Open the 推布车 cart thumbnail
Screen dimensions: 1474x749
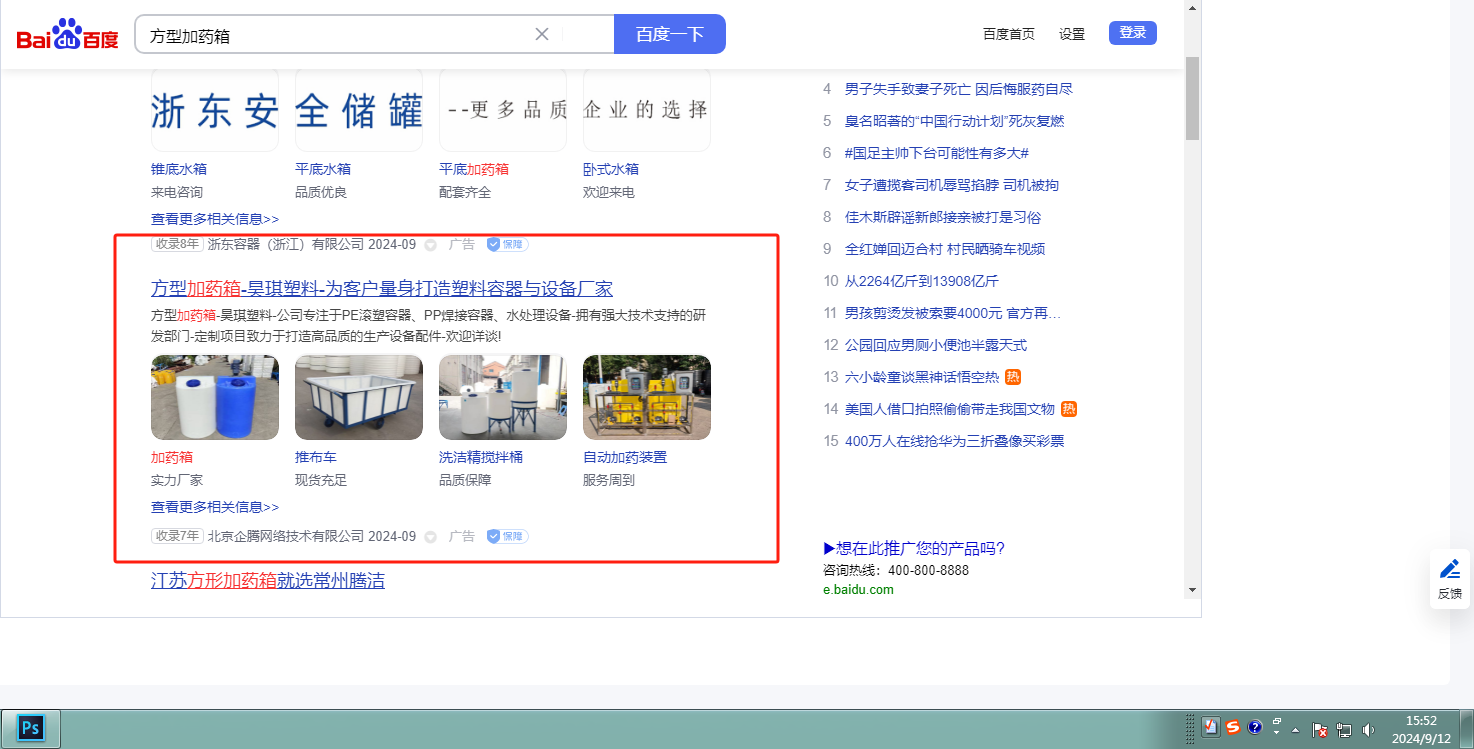click(x=359, y=397)
